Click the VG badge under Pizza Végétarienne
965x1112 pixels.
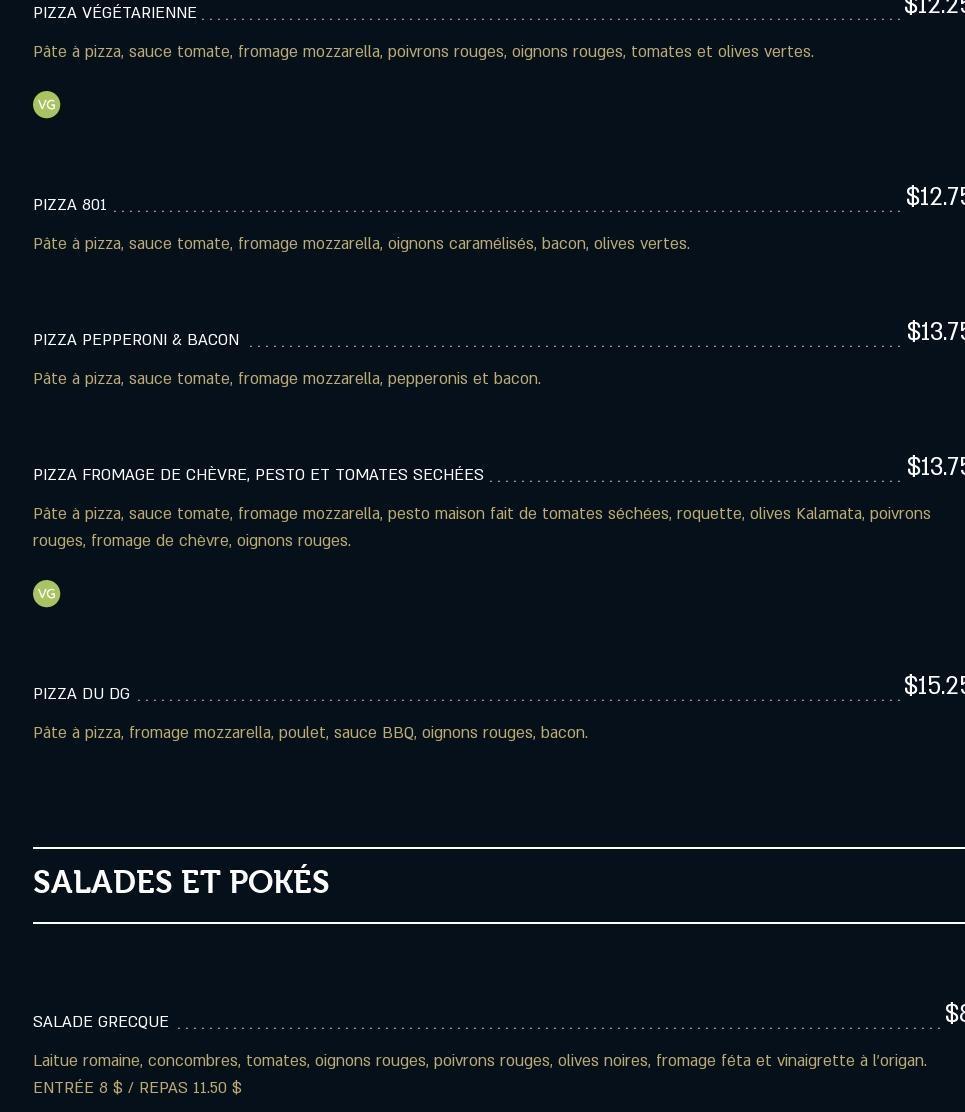click(x=47, y=105)
